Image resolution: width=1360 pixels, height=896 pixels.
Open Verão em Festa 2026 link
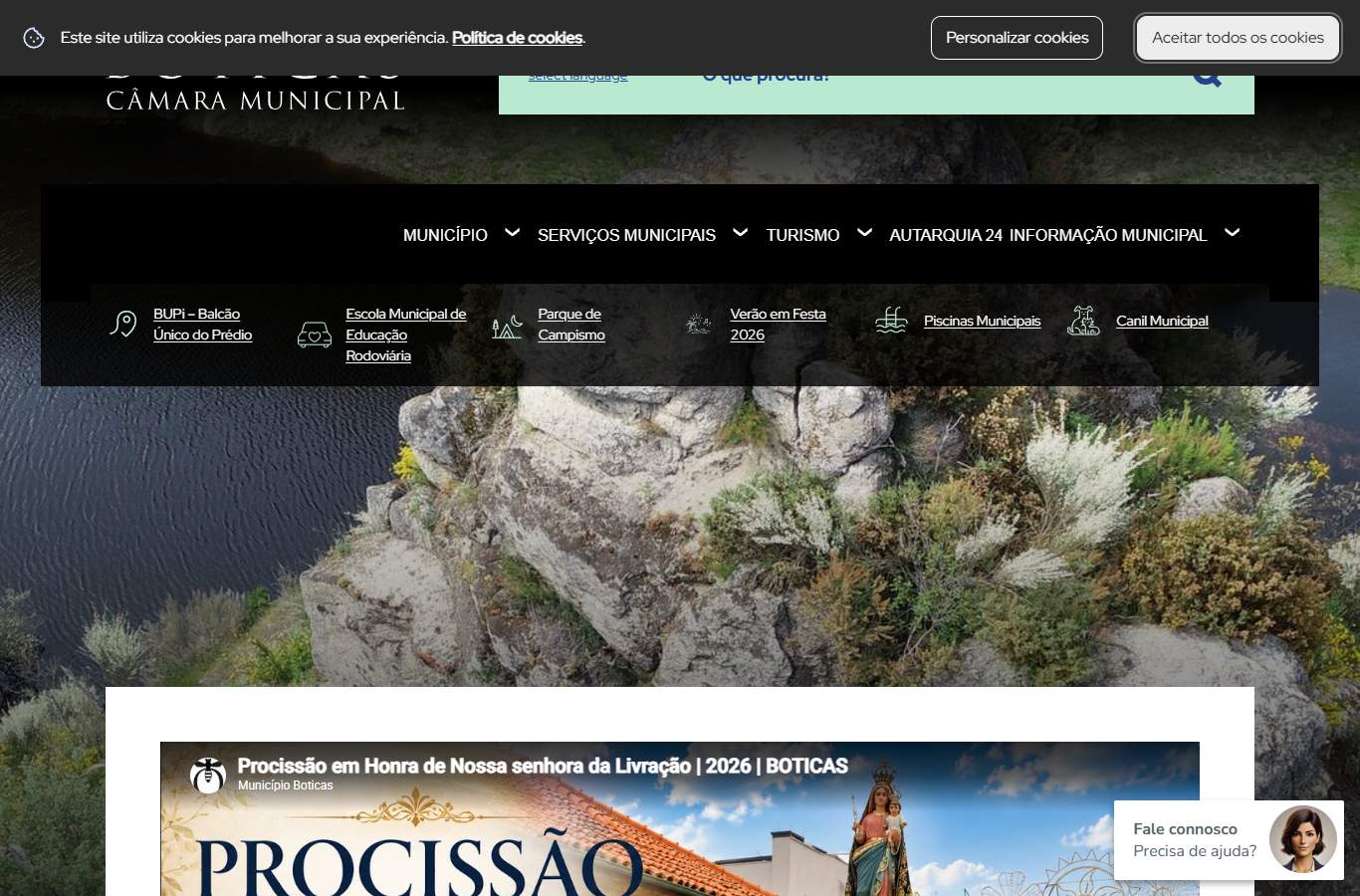click(778, 325)
